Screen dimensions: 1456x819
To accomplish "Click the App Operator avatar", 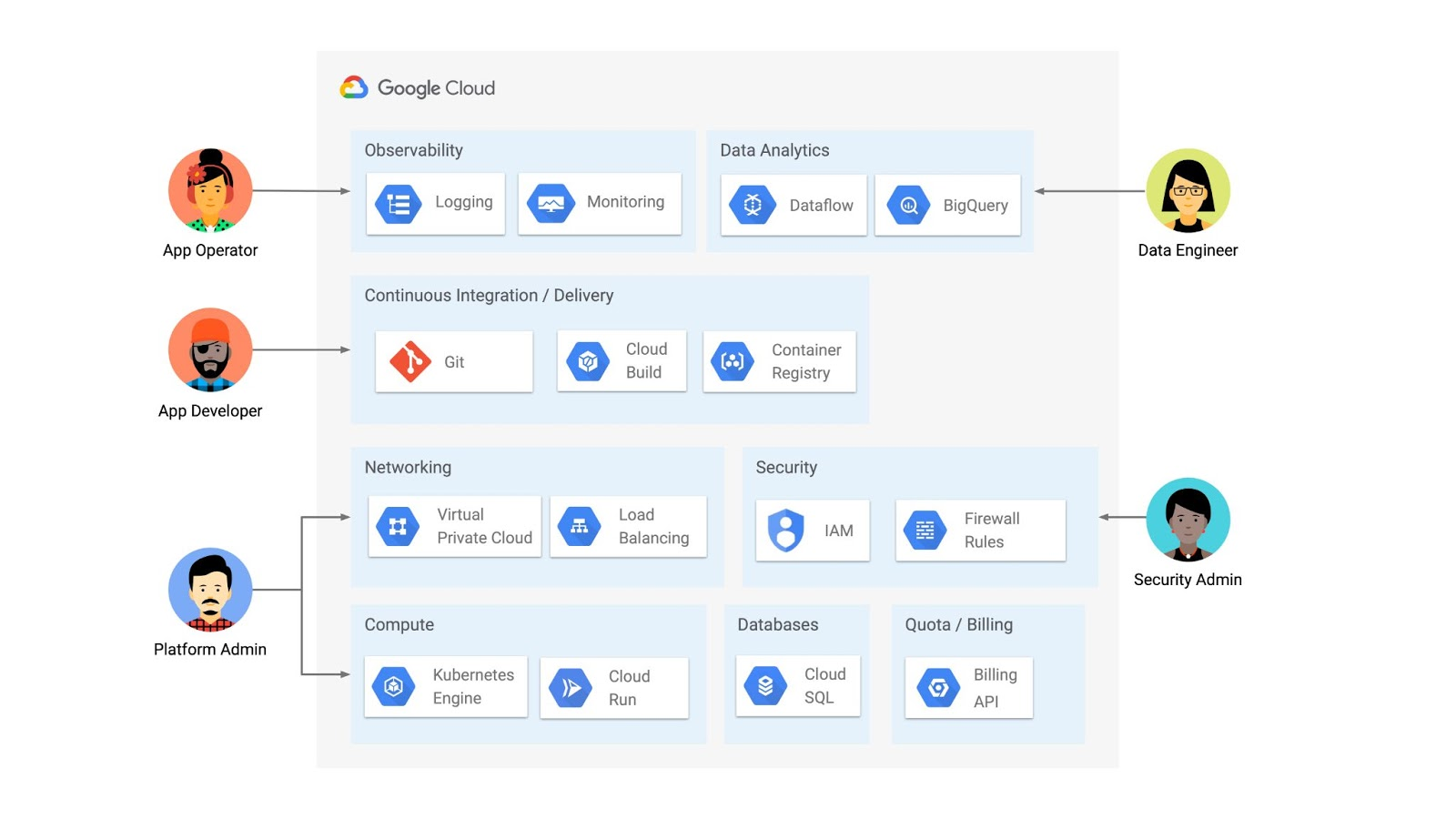I will (210, 190).
